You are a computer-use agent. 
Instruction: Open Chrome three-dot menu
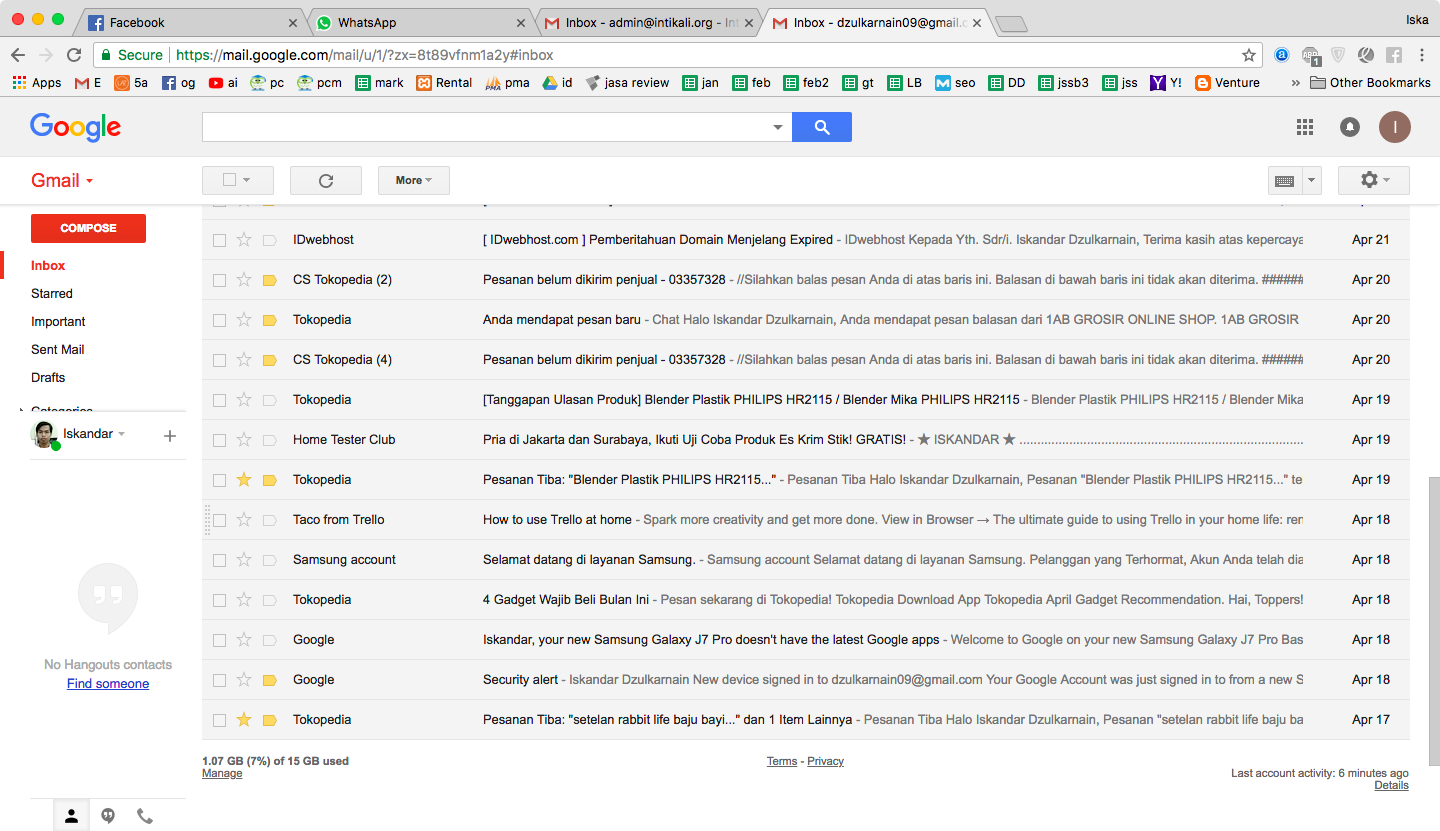(1422, 55)
